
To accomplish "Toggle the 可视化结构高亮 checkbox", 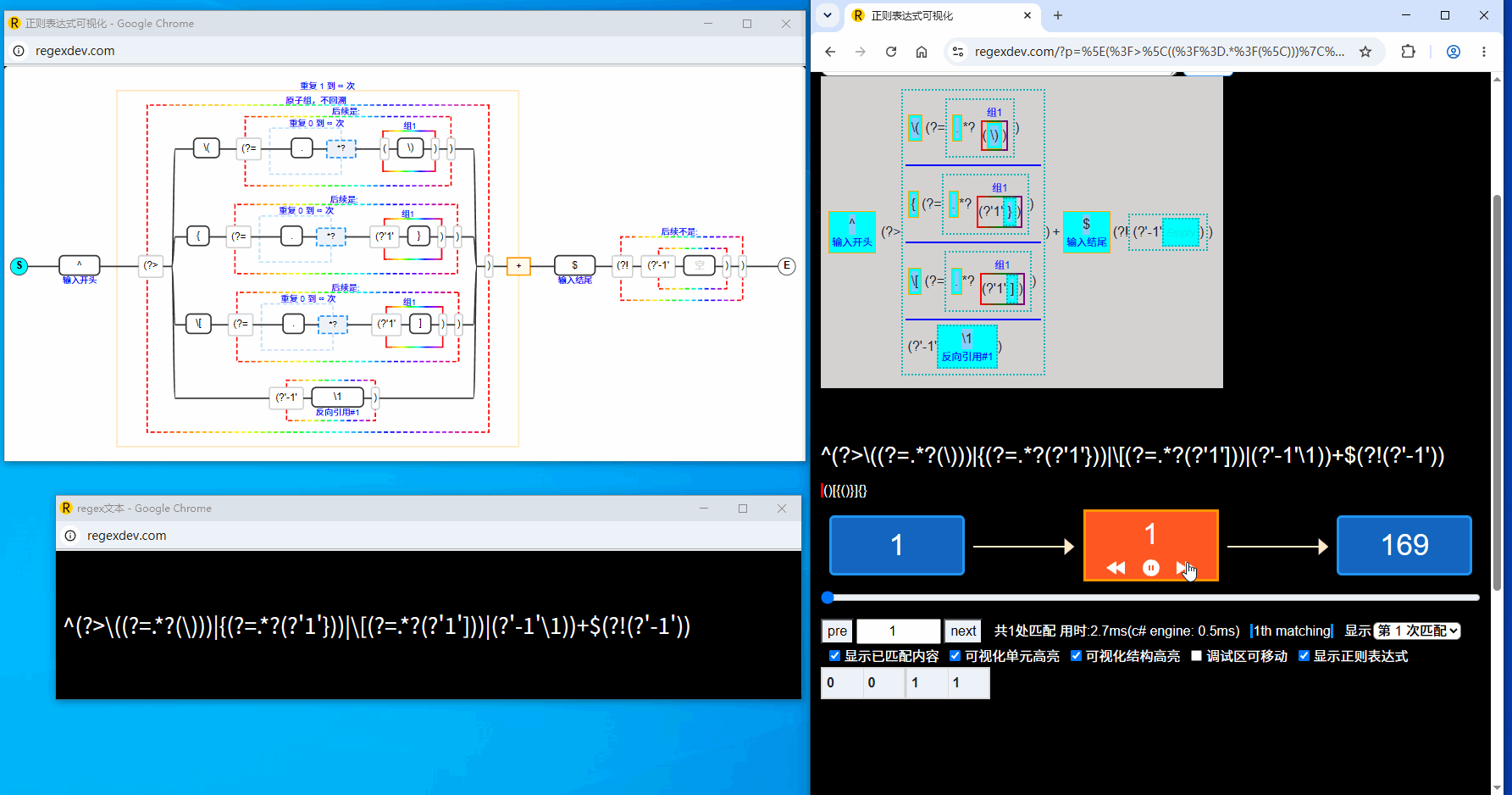I will coord(1076,656).
